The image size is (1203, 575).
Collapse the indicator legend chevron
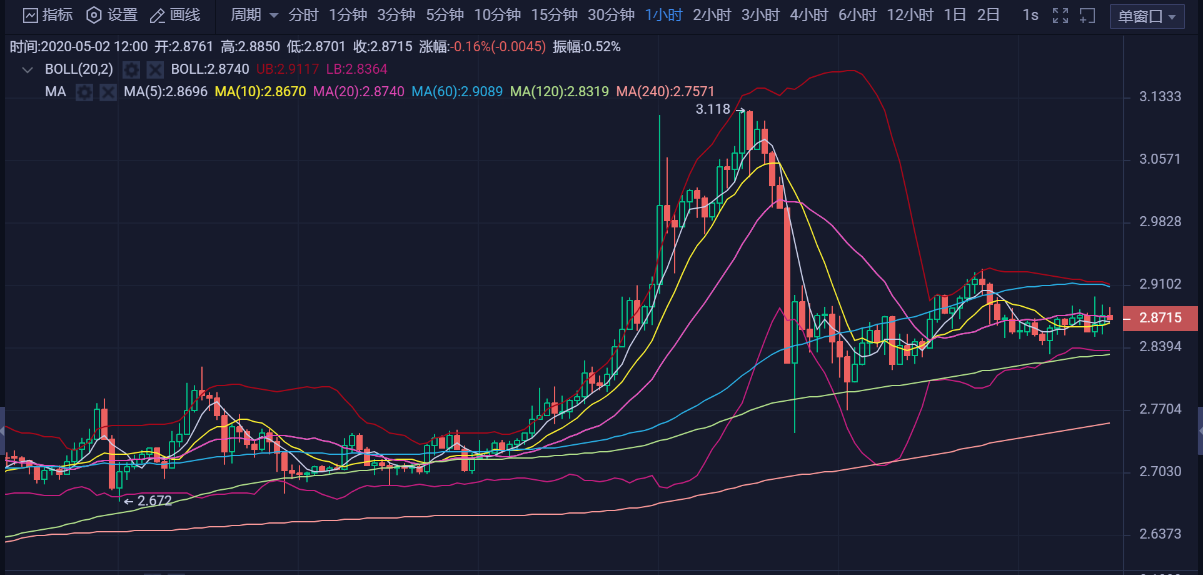(27, 69)
